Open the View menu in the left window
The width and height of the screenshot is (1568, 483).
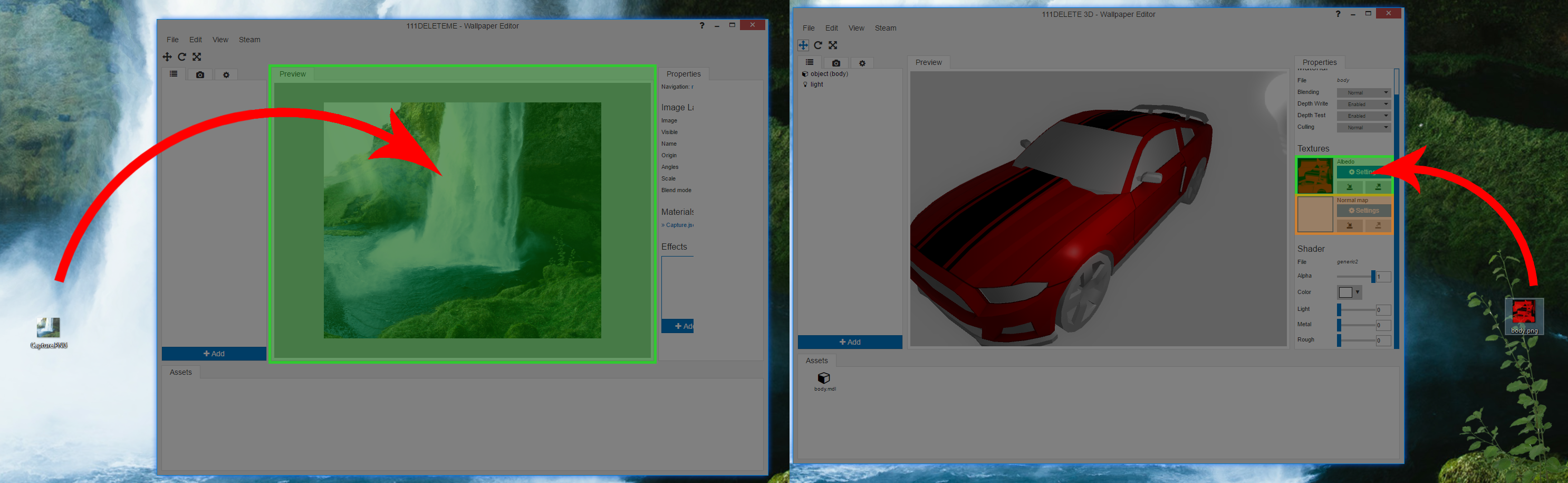pyautogui.click(x=220, y=40)
